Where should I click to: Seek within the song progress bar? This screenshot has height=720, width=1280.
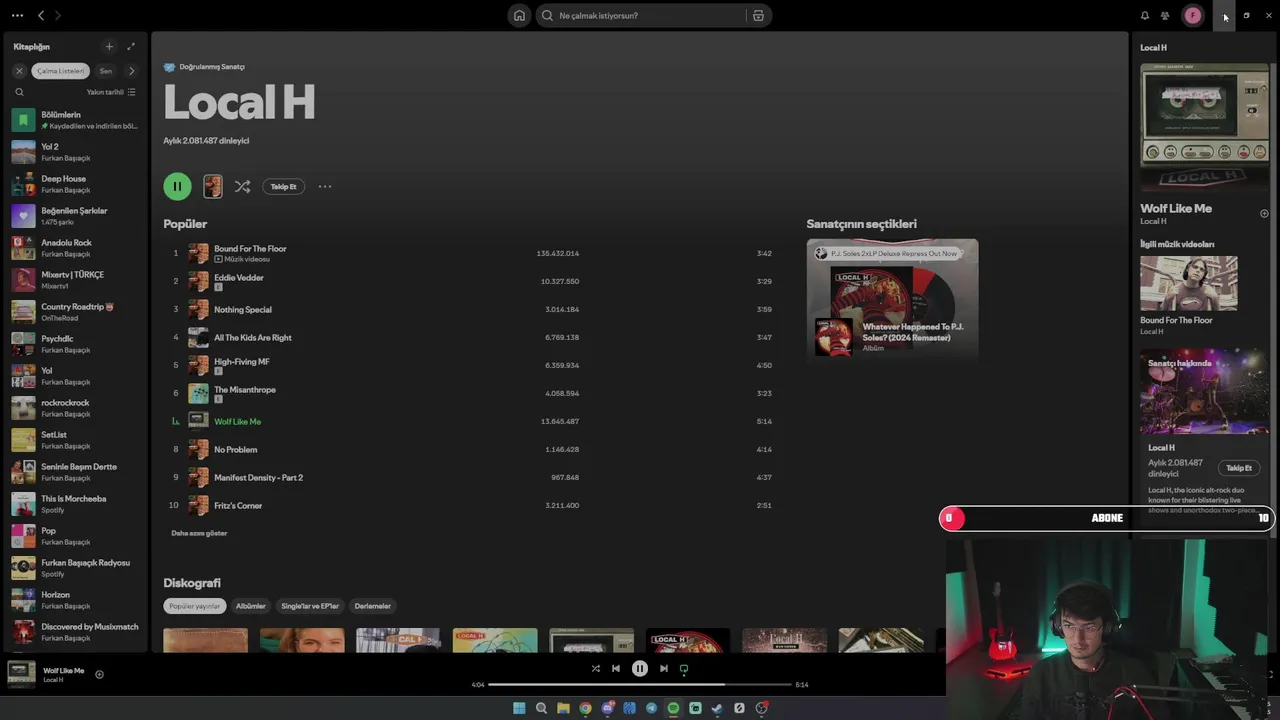(x=639, y=685)
